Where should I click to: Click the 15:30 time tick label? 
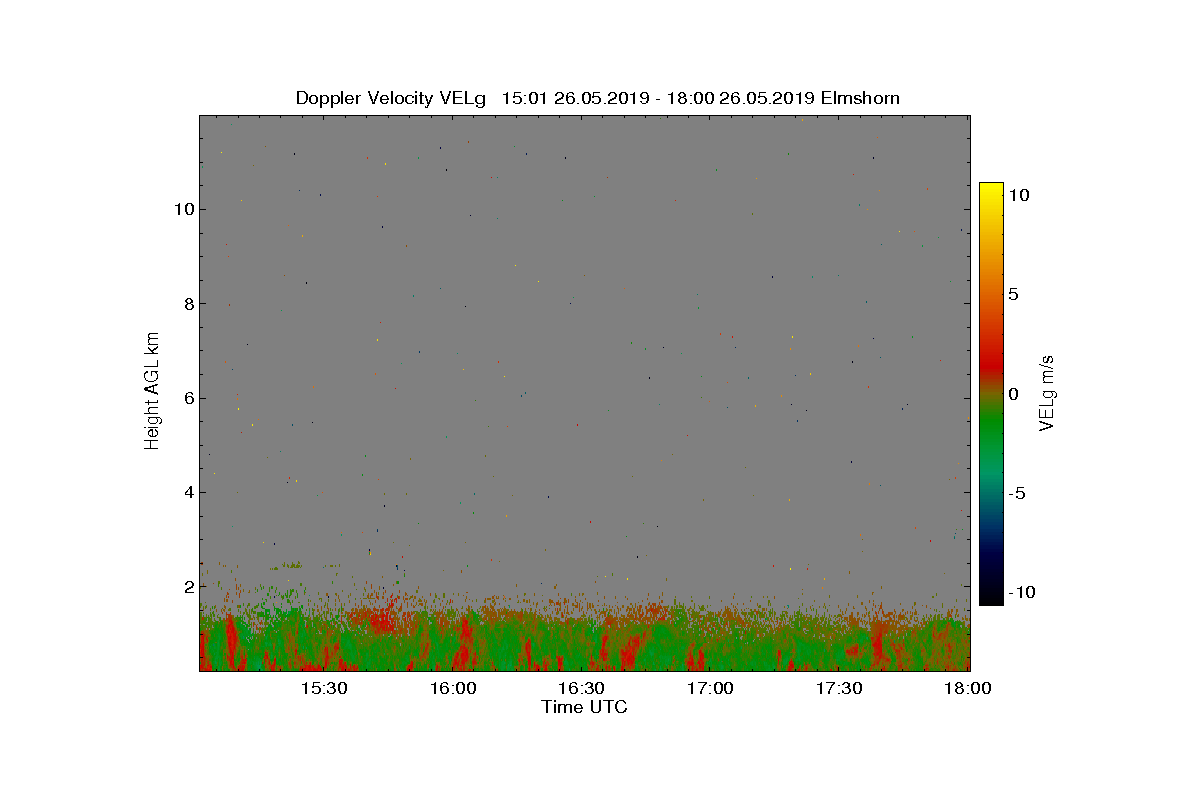point(324,689)
